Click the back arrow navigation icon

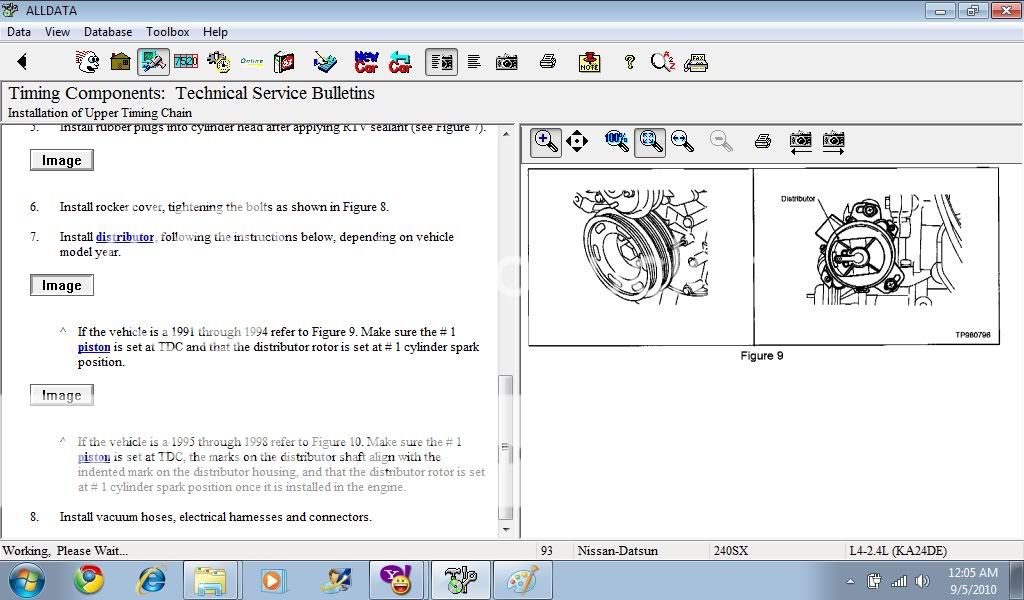[22, 62]
